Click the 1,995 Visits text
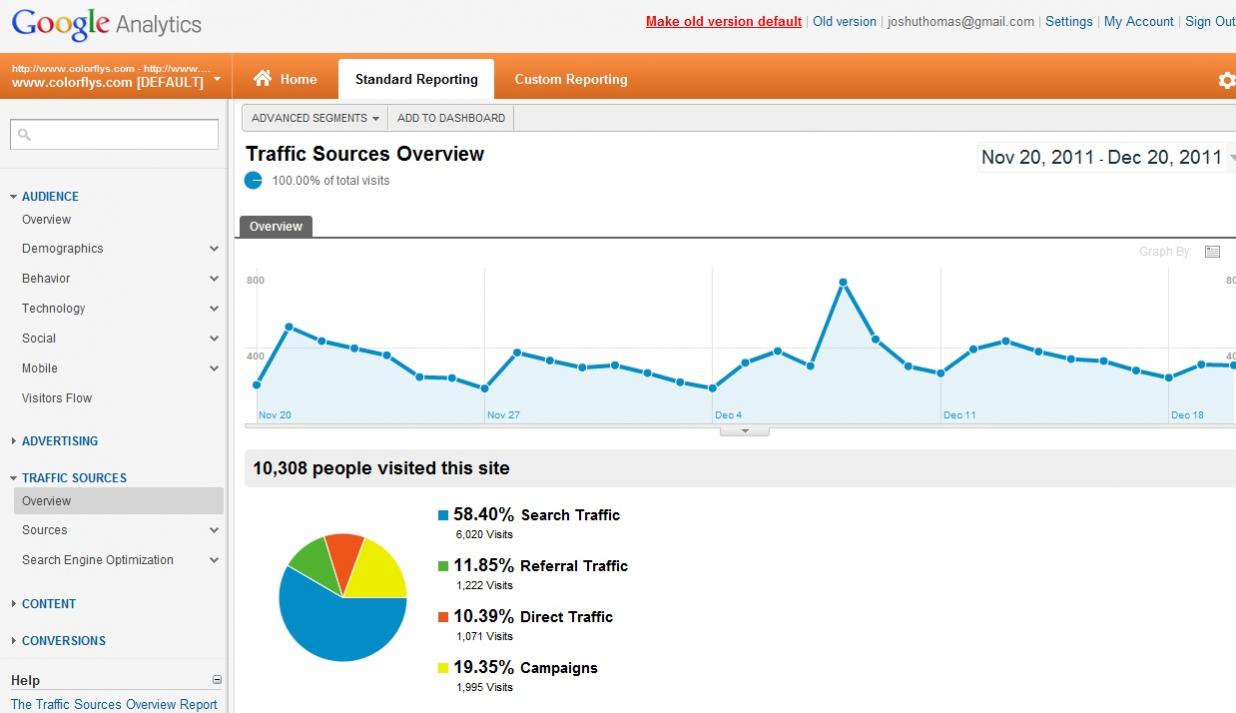1236x713 pixels. tap(484, 687)
